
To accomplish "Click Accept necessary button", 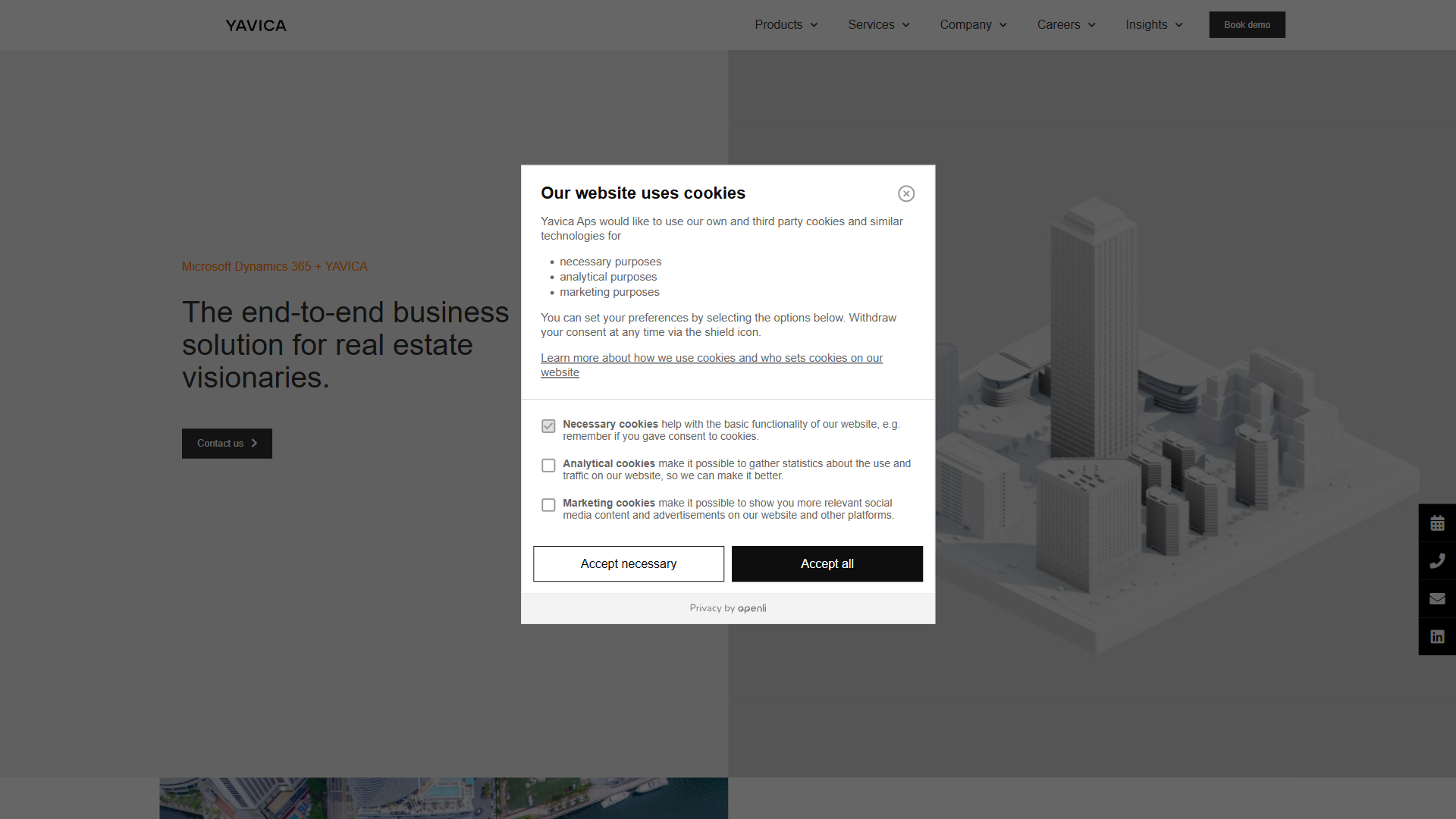I will pos(628,563).
